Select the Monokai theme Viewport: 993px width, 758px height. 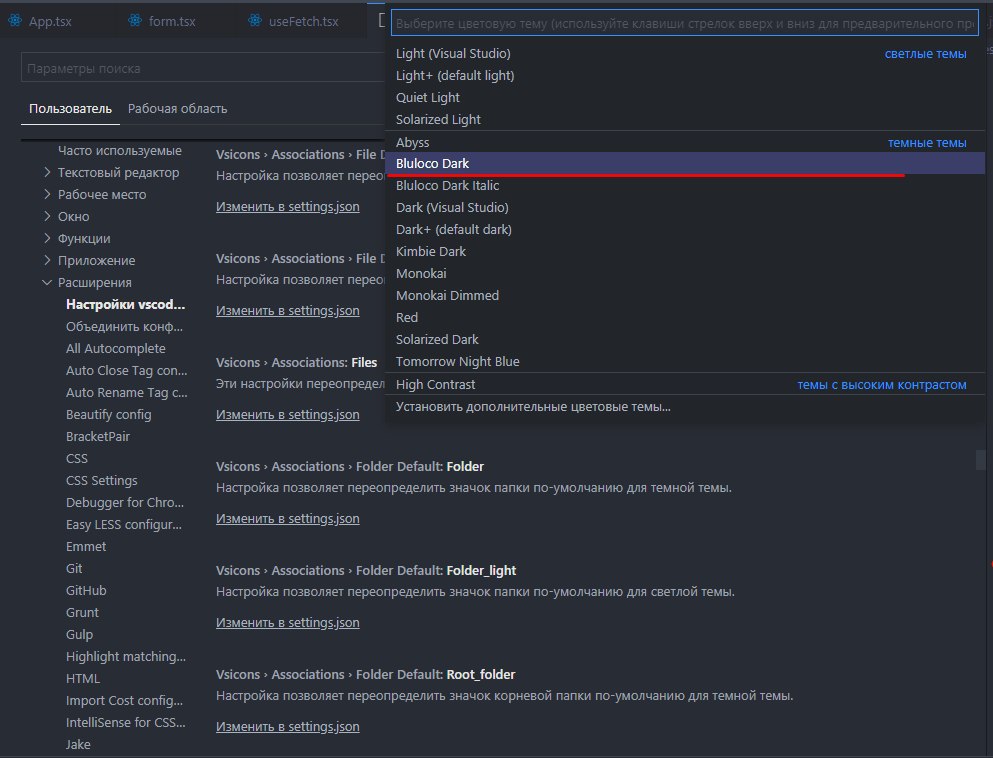pos(685,274)
